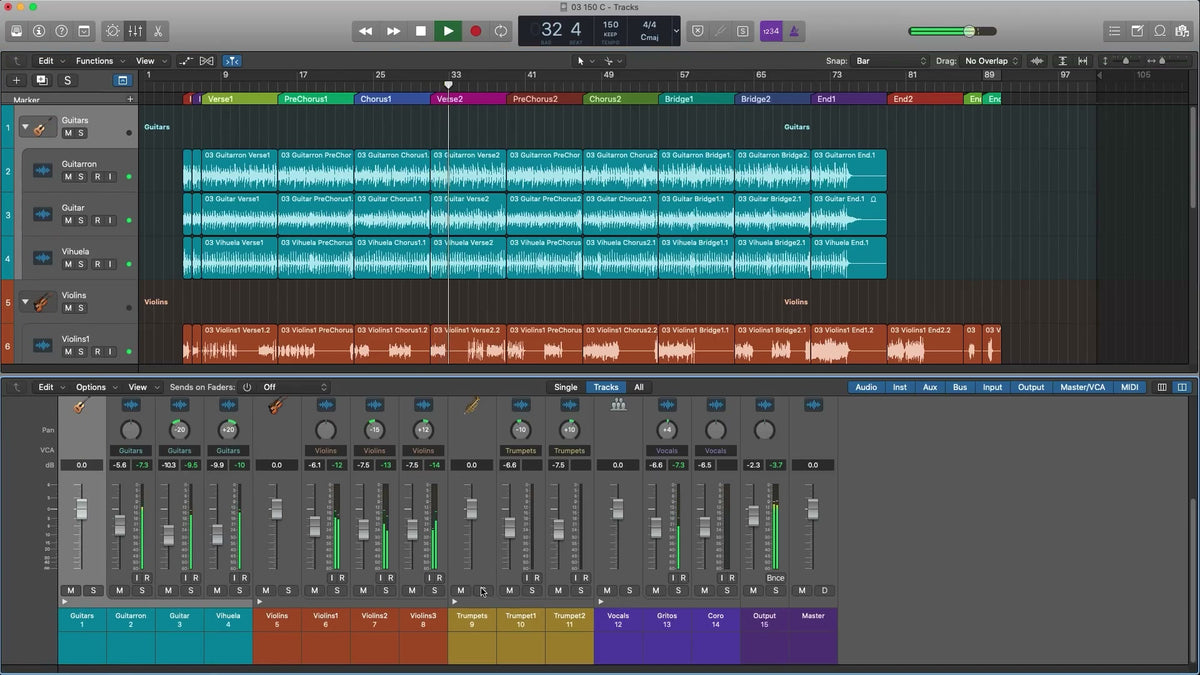Viewport: 1200px width, 675px height.
Task: Filter mixer by Aux channel strips
Action: 929,387
